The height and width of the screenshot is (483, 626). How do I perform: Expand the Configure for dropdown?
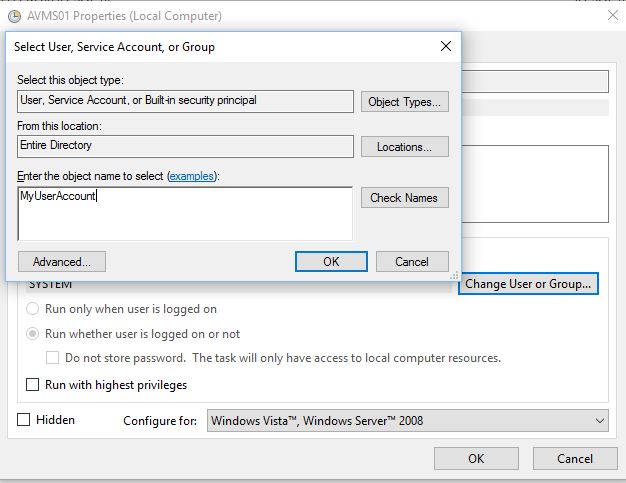408,420
